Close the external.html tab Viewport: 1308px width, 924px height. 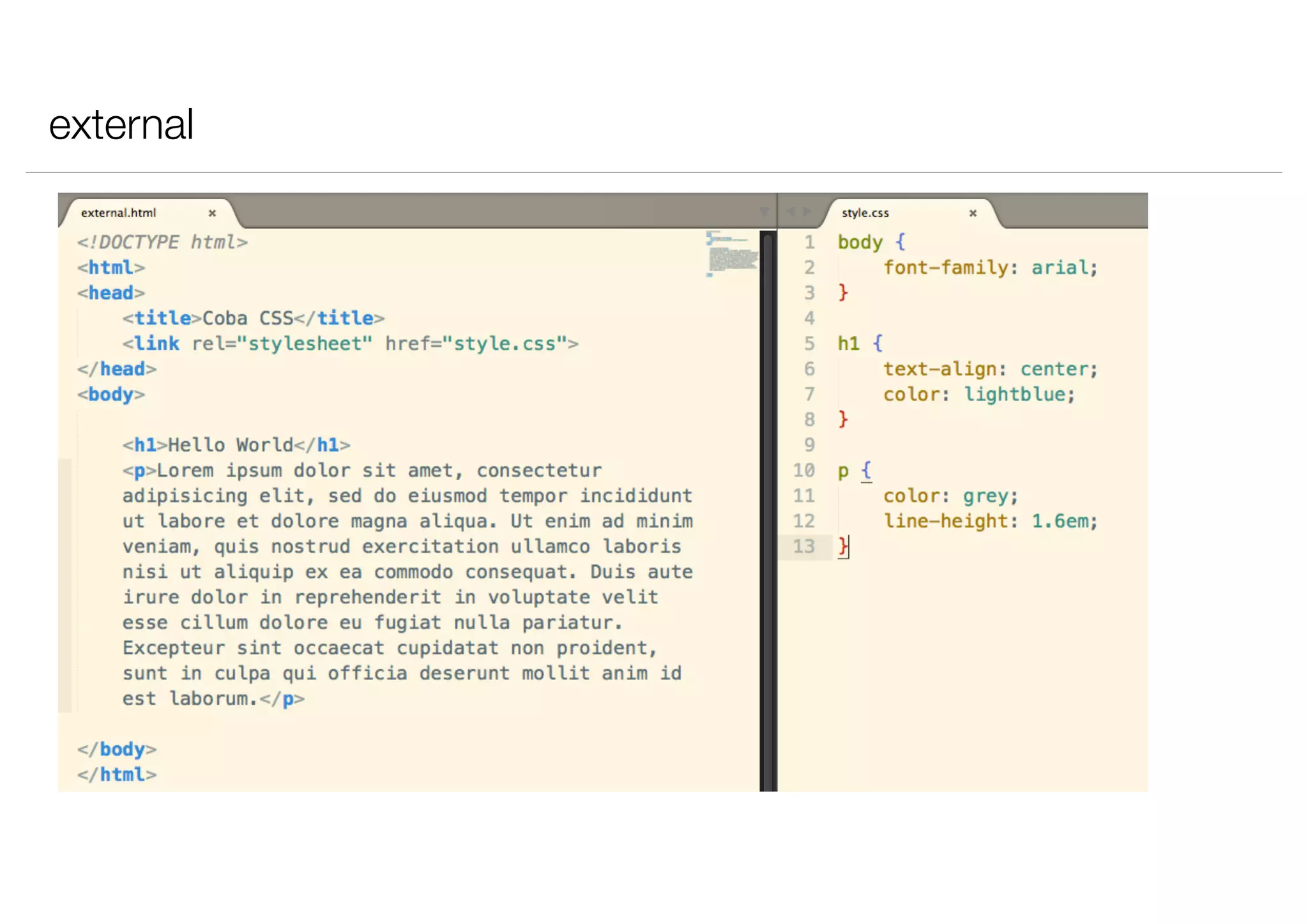[x=212, y=213]
